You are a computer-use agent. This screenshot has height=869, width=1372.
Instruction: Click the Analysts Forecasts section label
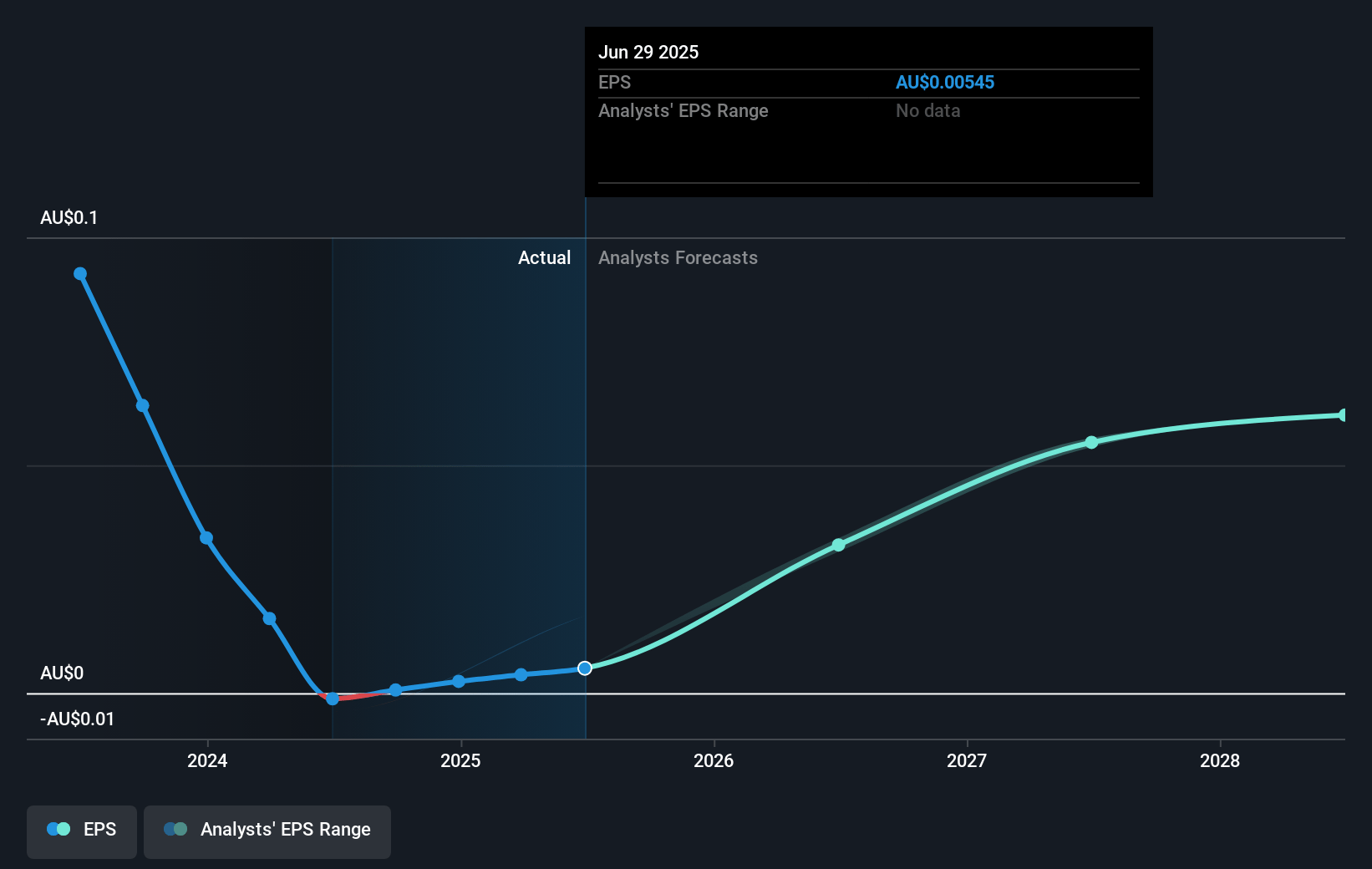pos(678,258)
